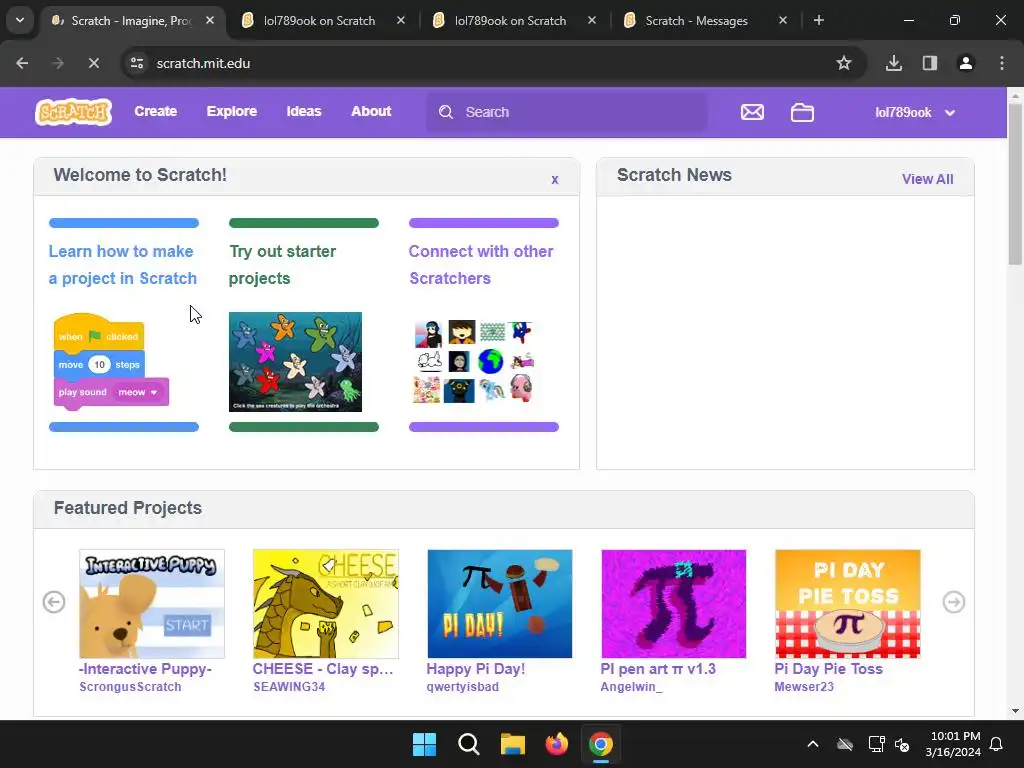Open the starfish starter project image
Viewport: 1024px width, 768px height.
[295, 362]
